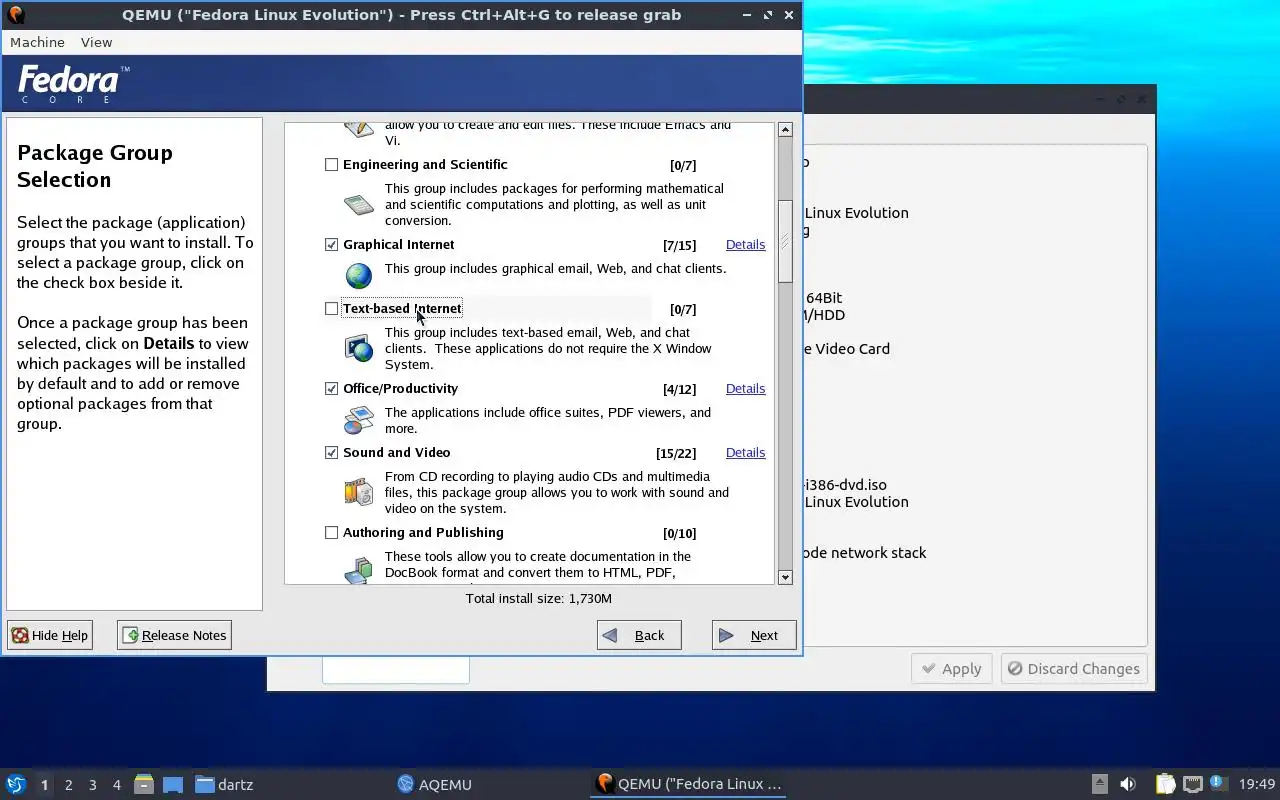1280x800 pixels.
Task: Click the Graphical Internet label
Action: [x=398, y=245]
